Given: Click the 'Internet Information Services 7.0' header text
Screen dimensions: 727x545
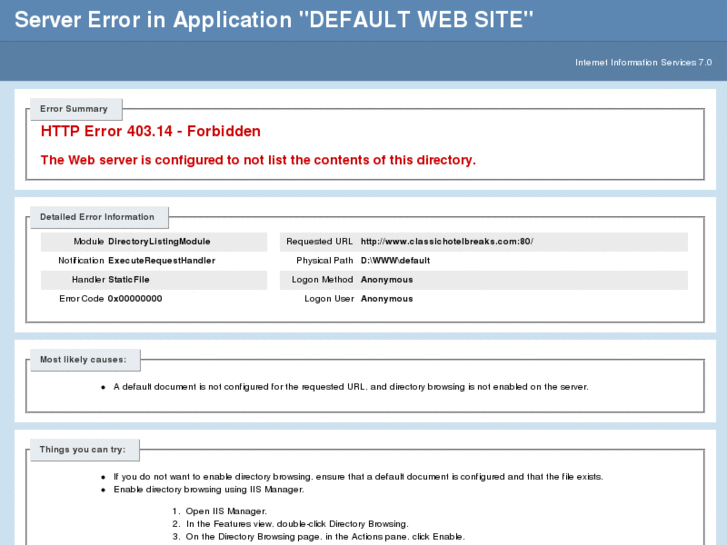Looking at the screenshot, I should [643, 62].
